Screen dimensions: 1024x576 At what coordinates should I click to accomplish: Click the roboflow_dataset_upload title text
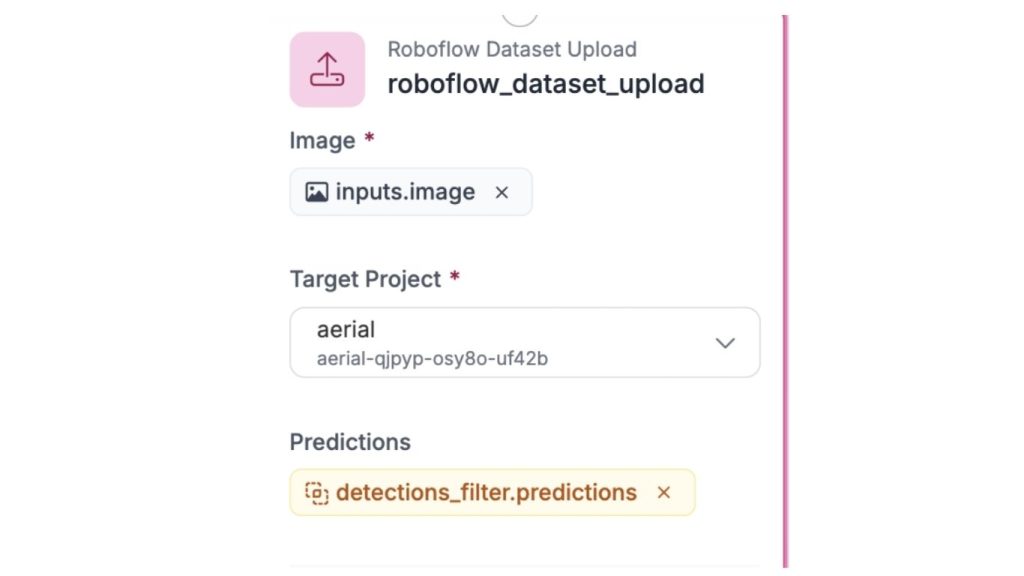(x=546, y=84)
